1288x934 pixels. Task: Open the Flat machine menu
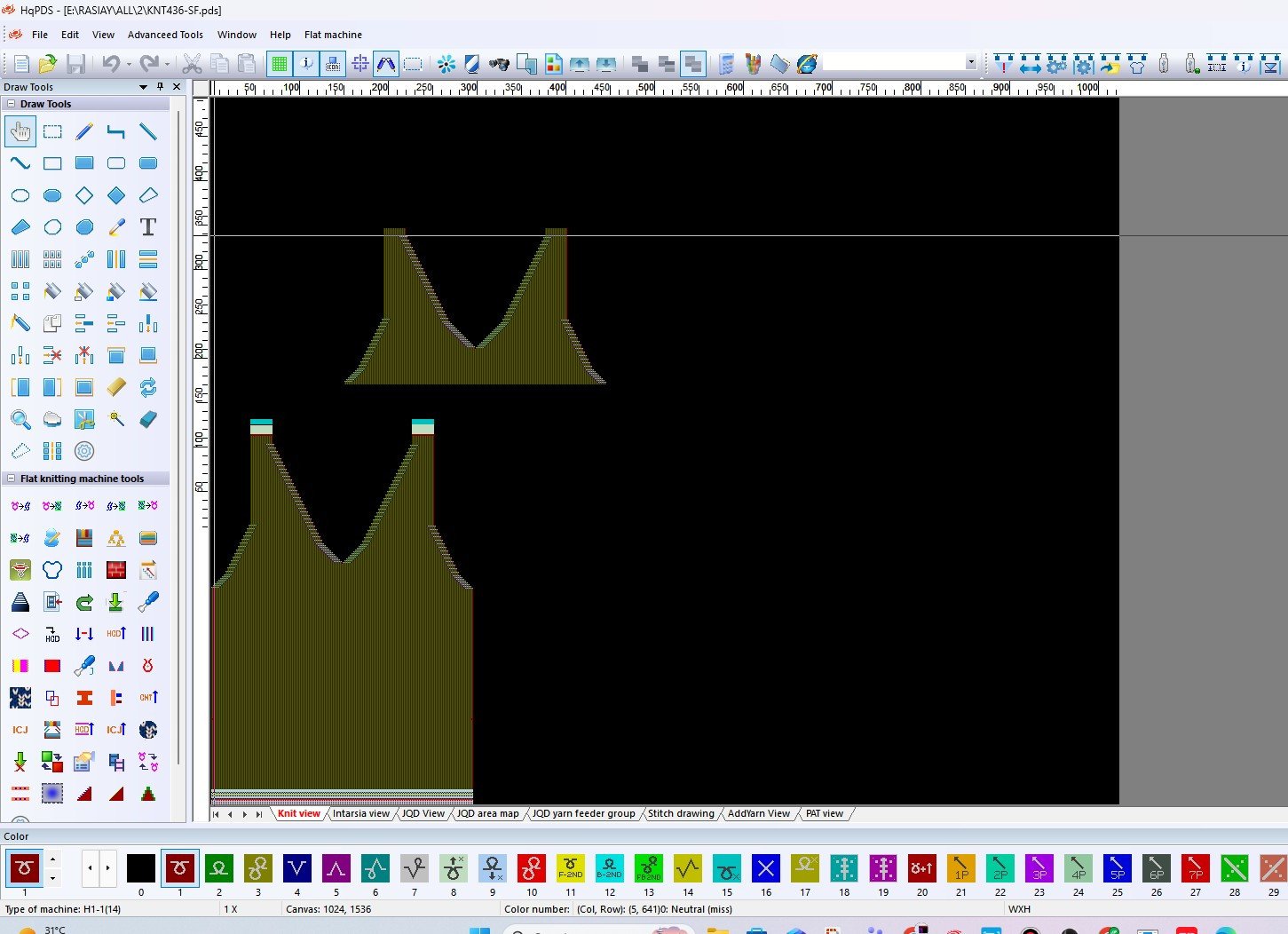[x=333, y=35]
